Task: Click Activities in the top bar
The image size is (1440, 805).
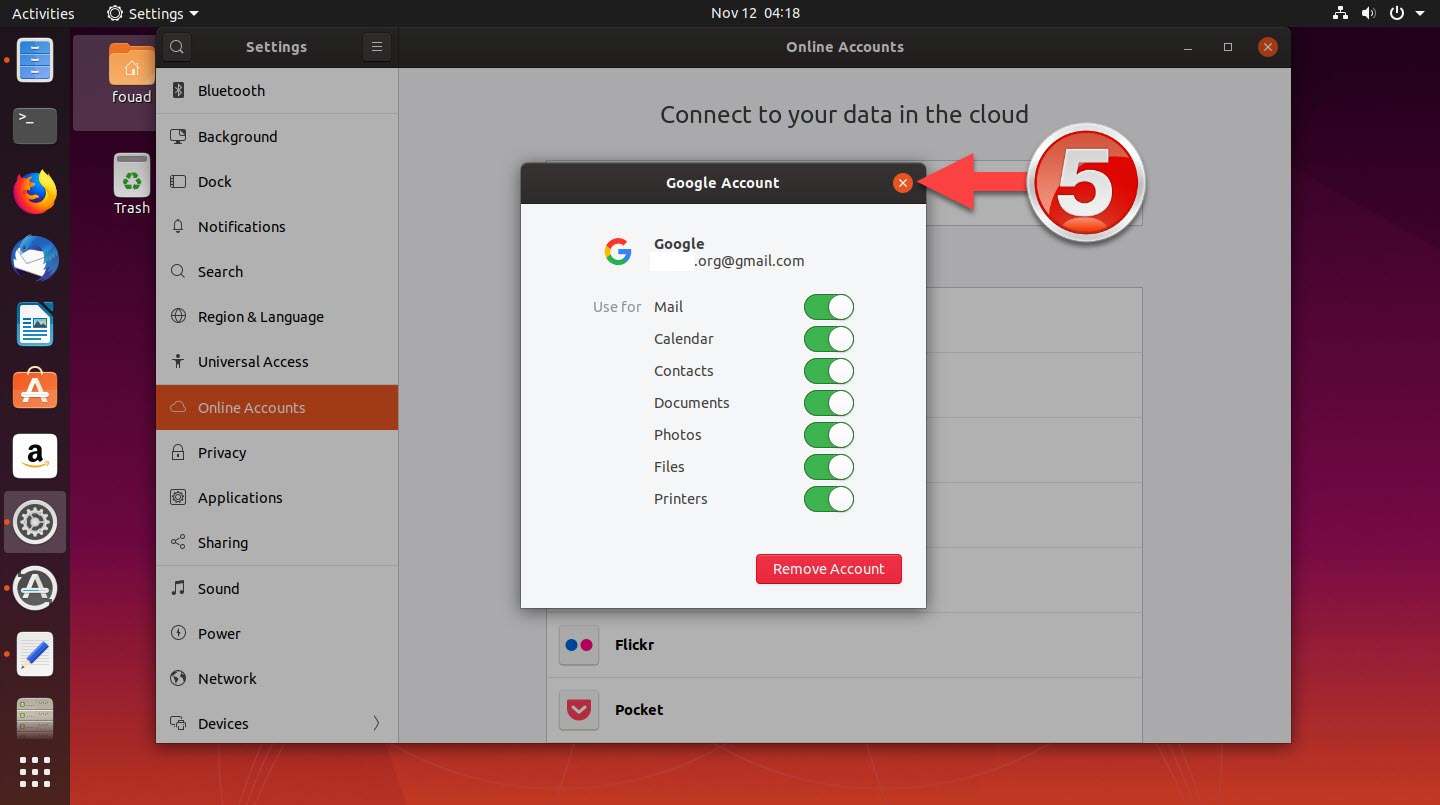Action: point(43,14)
